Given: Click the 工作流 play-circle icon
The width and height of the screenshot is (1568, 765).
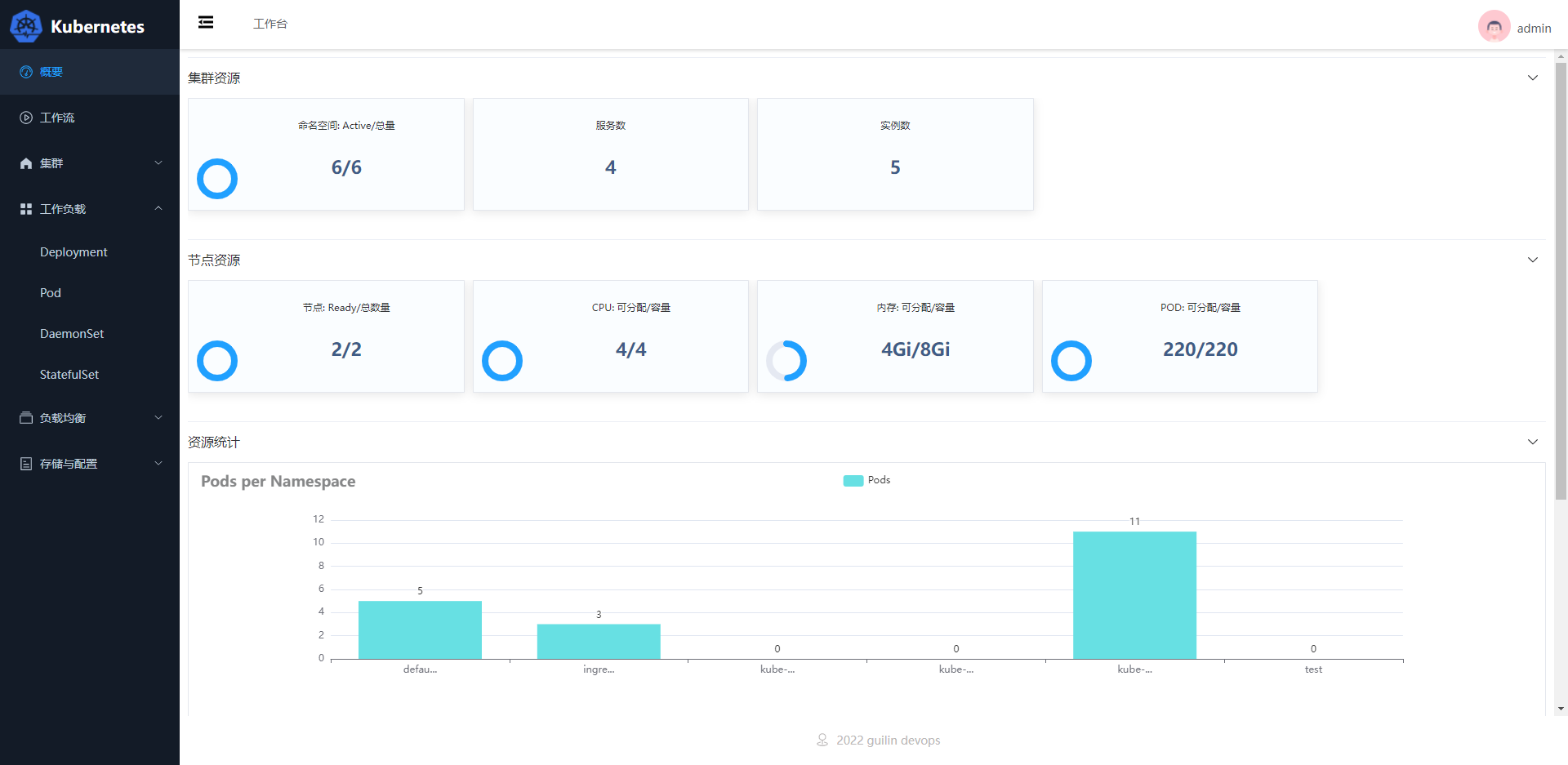Looking at the screenshot, I should coord(26,118).
